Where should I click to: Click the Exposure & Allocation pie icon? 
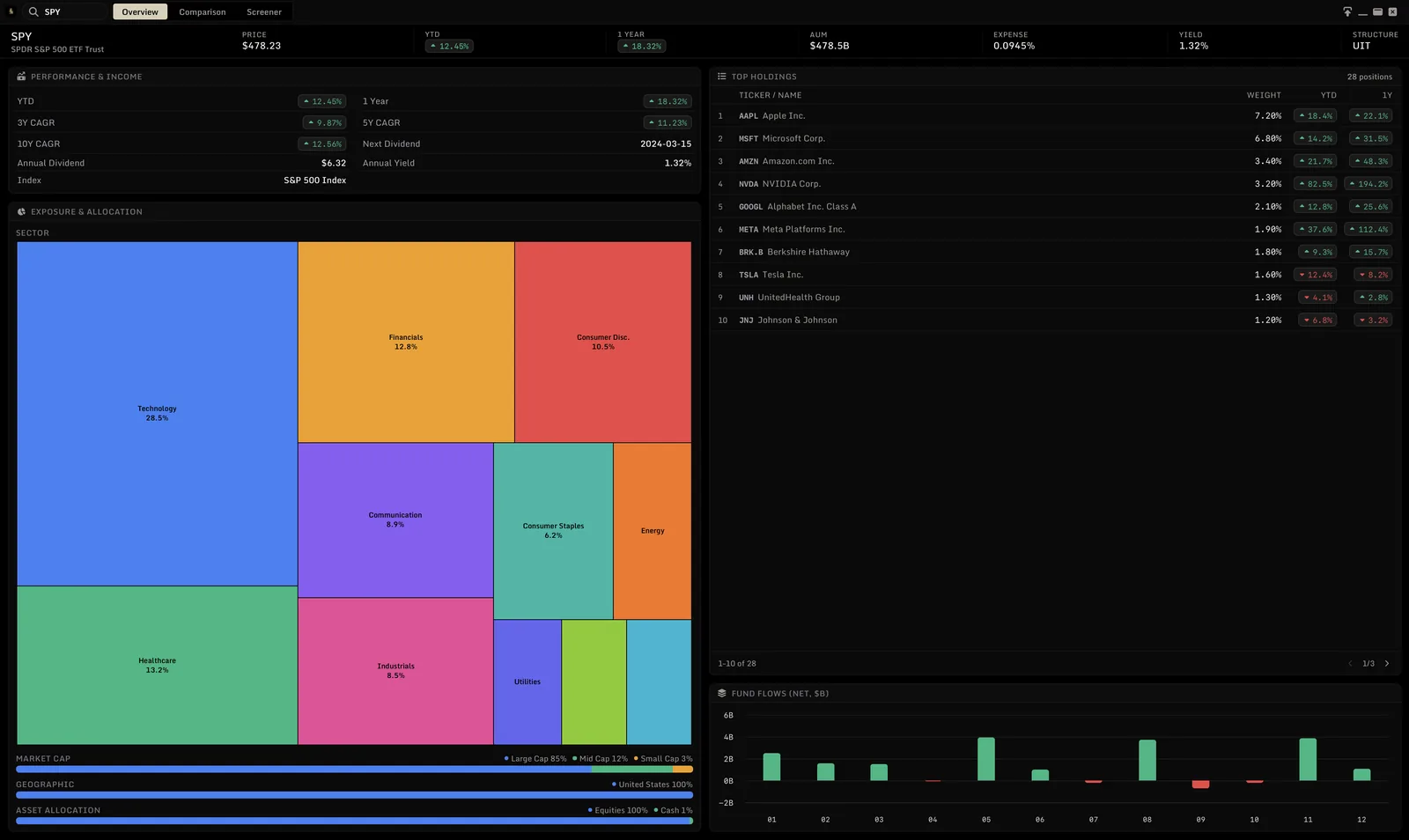(21, 211)
